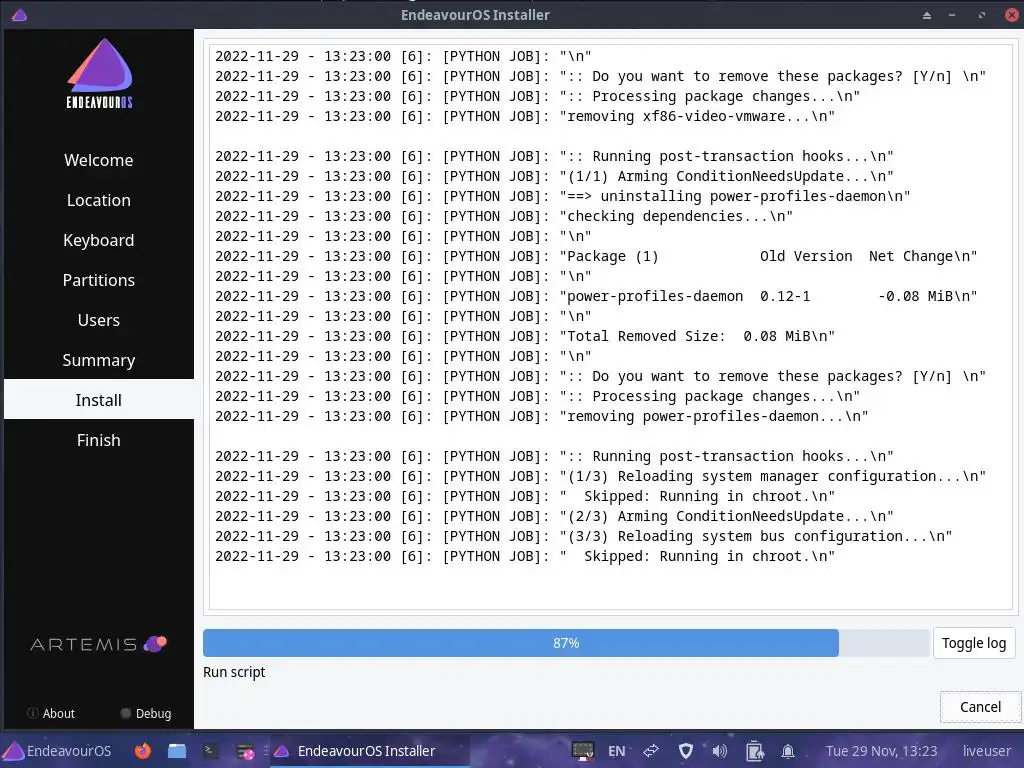
Task: Open the About info link
Action: tap(51, 713)
